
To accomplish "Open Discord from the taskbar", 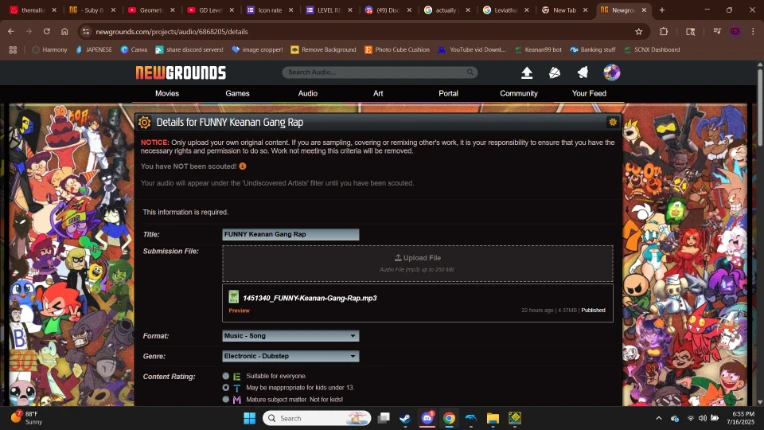I will [x=427, y=418].
